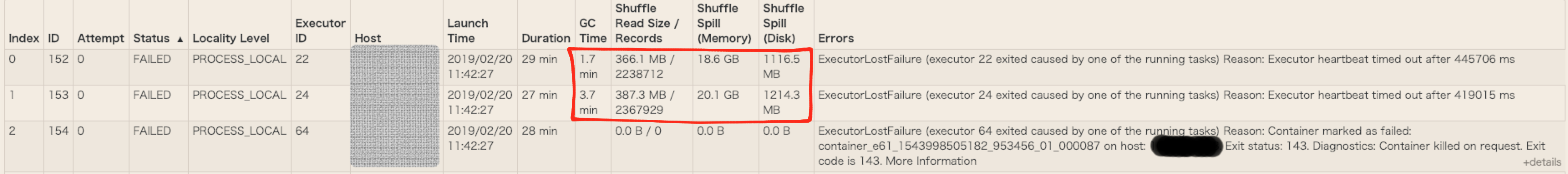1568x174 pixels.
Task: Click the task ID 152 cell
Action: coord(58,59)
